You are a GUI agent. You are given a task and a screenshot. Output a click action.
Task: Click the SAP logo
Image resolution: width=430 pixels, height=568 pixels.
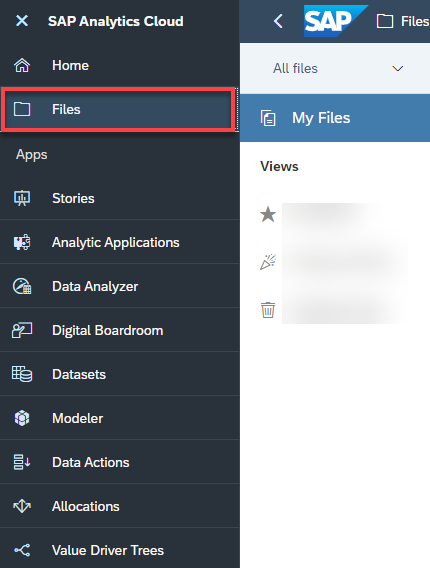[x=335, y=21]
